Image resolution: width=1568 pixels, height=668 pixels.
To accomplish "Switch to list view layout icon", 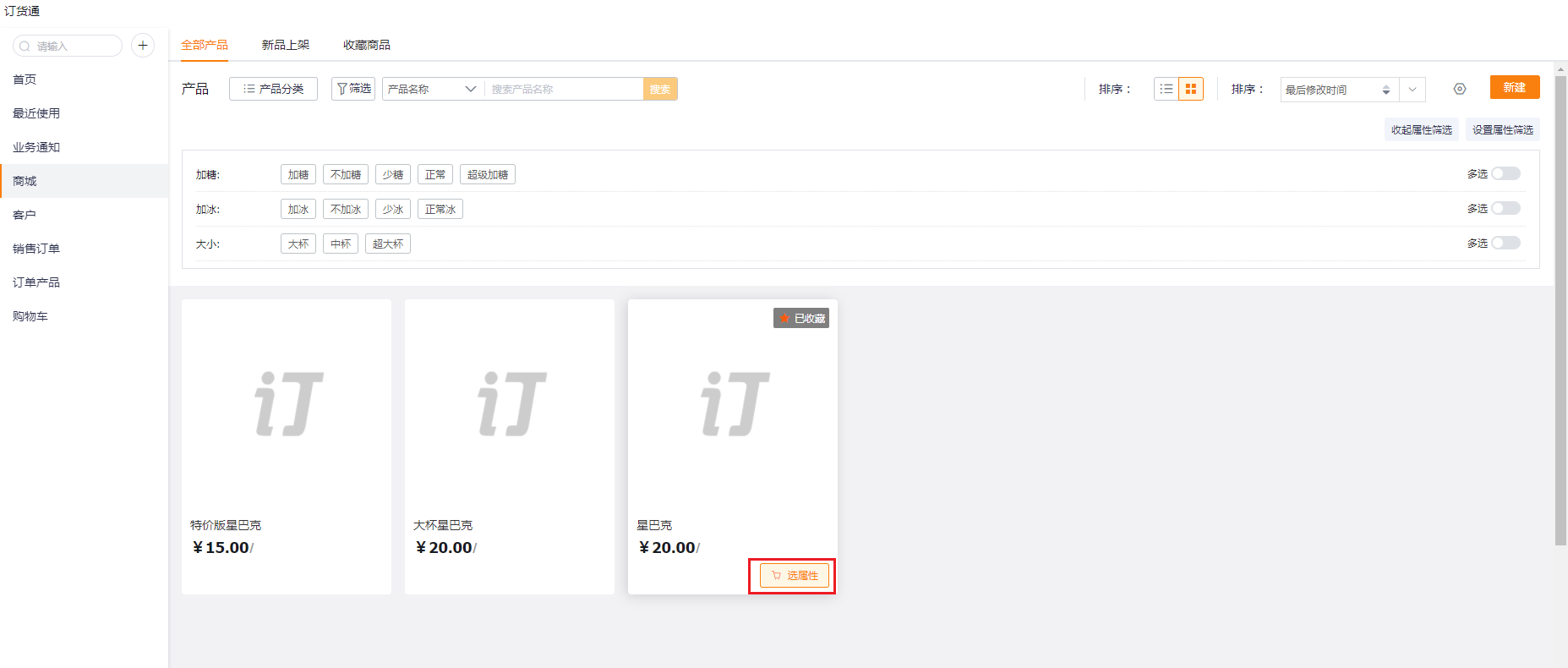I will [1166, 89].
